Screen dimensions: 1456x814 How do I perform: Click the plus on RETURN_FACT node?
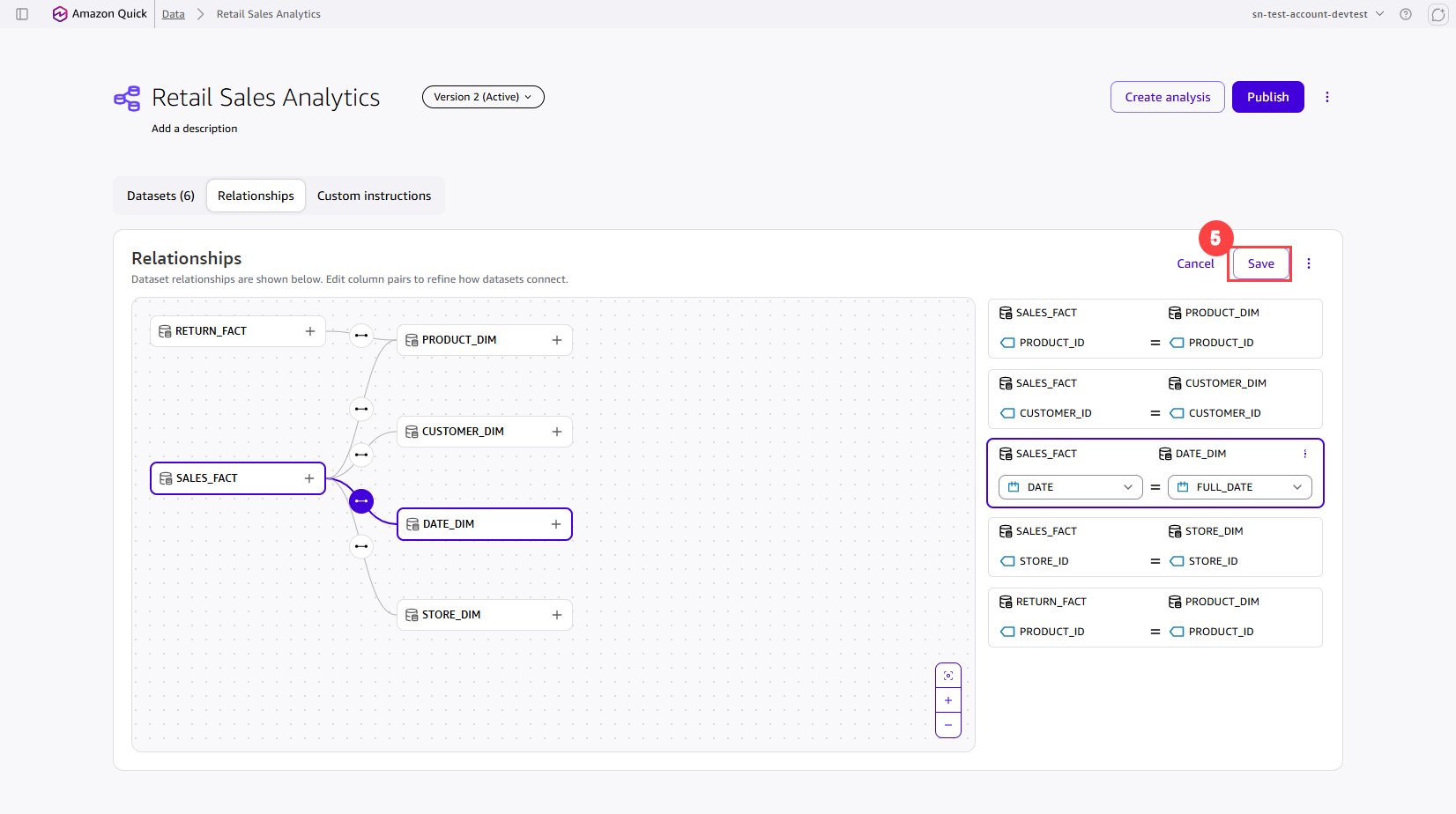[309, 331]
